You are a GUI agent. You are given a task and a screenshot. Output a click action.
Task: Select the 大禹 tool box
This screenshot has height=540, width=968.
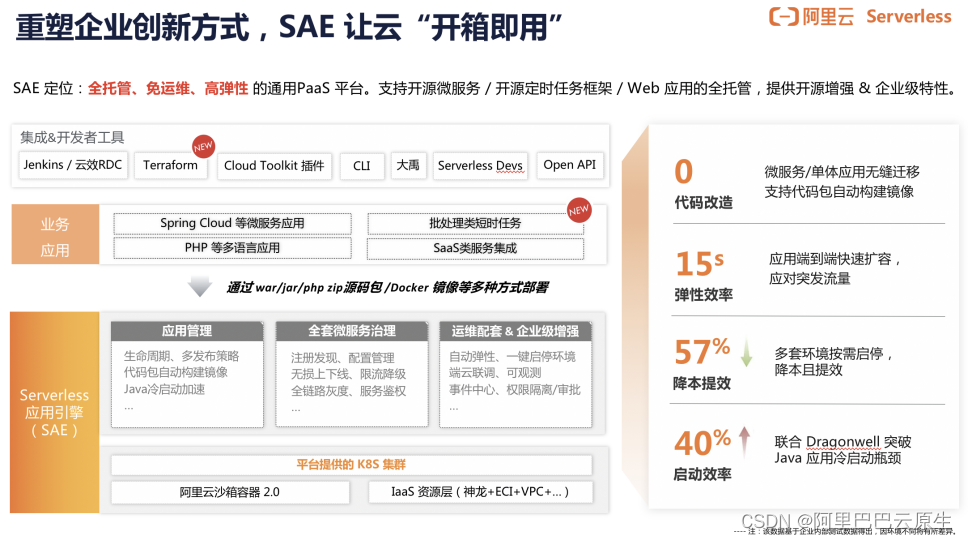[408, 165]
